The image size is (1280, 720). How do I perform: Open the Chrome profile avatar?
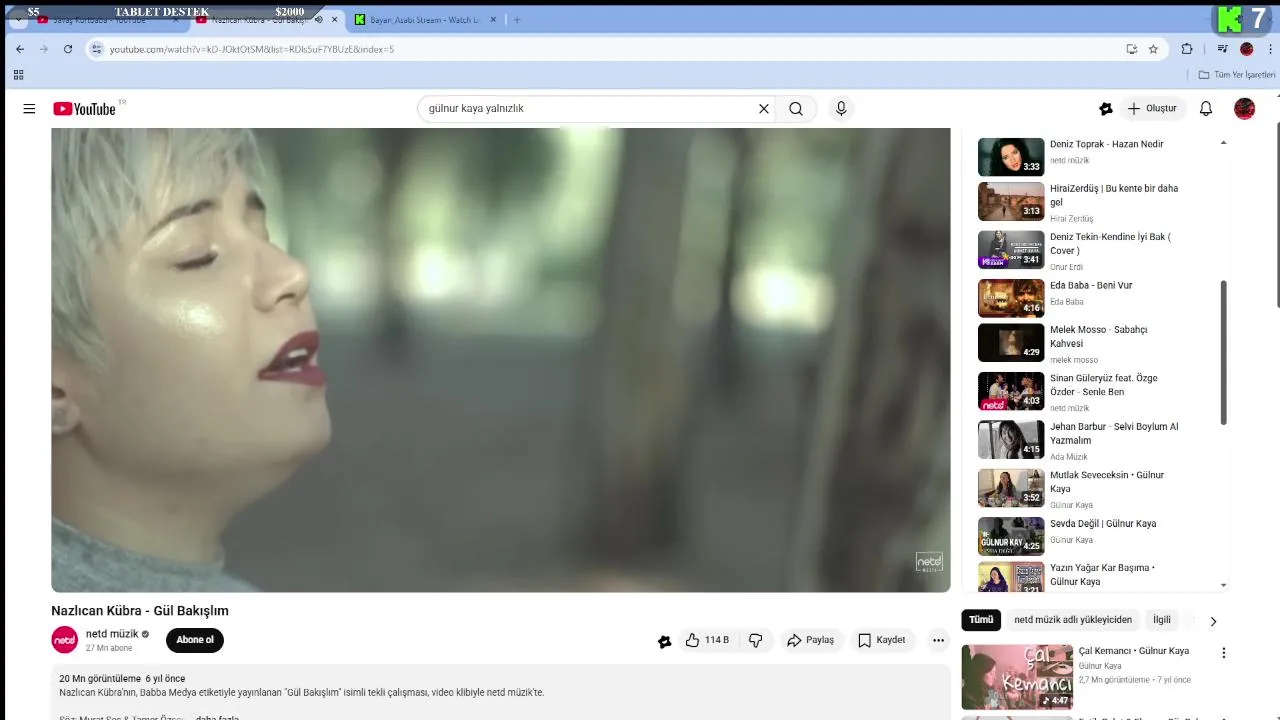(x=1246, y=49)
